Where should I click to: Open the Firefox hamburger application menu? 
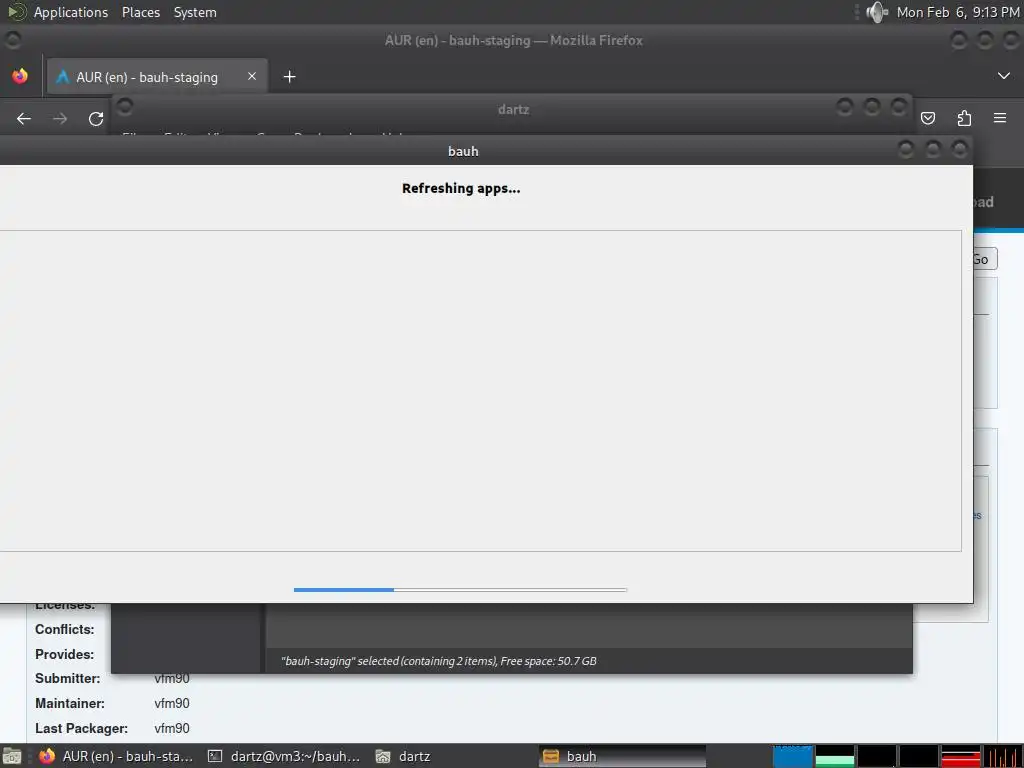pyautogui.click(x=1000, y=118)
